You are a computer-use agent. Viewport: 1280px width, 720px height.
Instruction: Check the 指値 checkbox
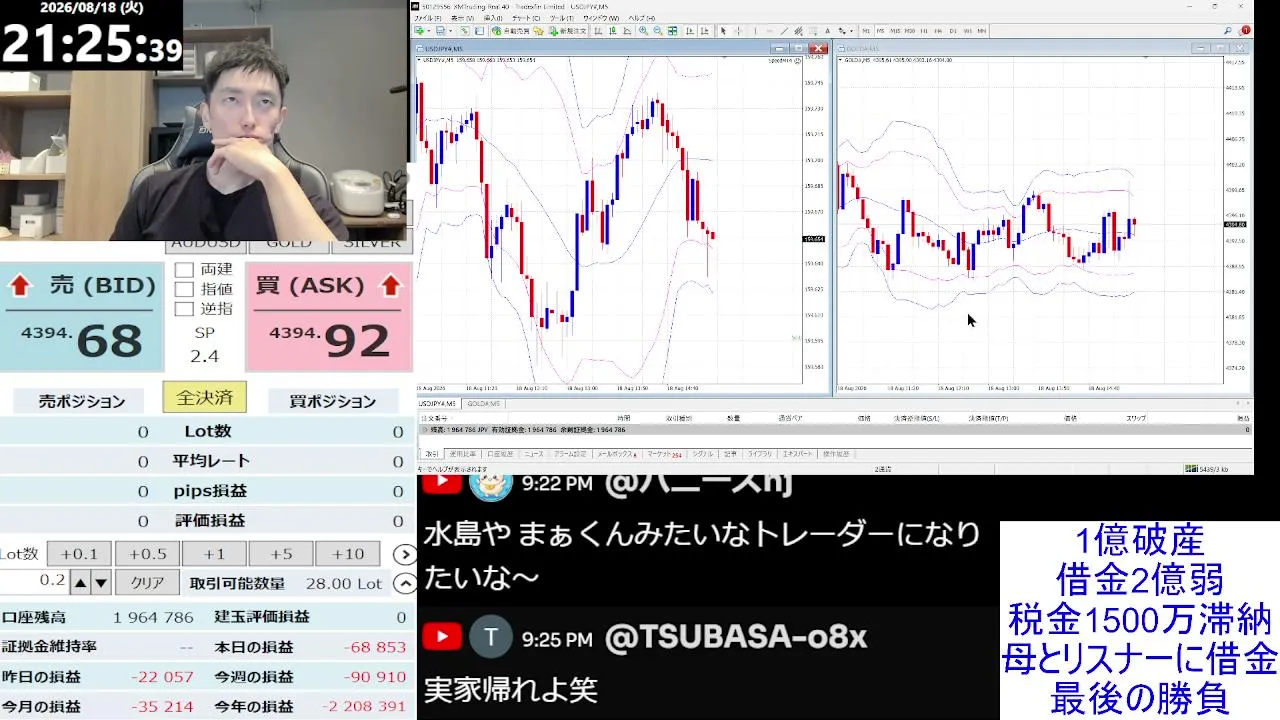tap(184, 289)
